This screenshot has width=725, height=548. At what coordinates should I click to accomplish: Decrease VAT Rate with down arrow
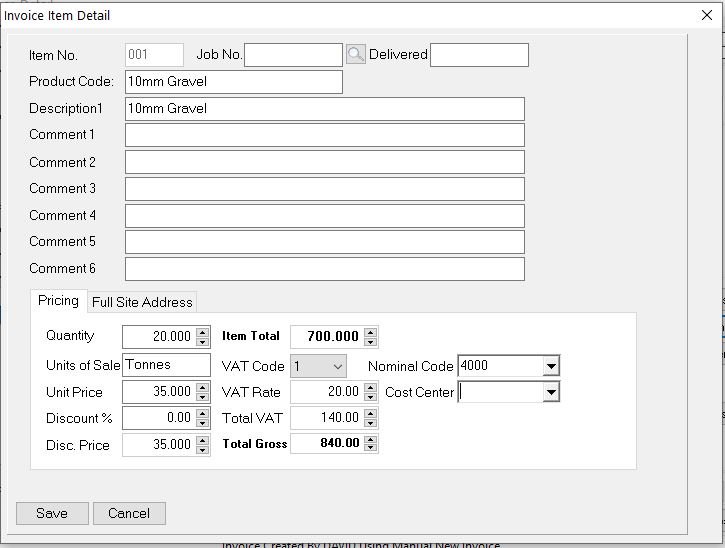click(370, 397)
